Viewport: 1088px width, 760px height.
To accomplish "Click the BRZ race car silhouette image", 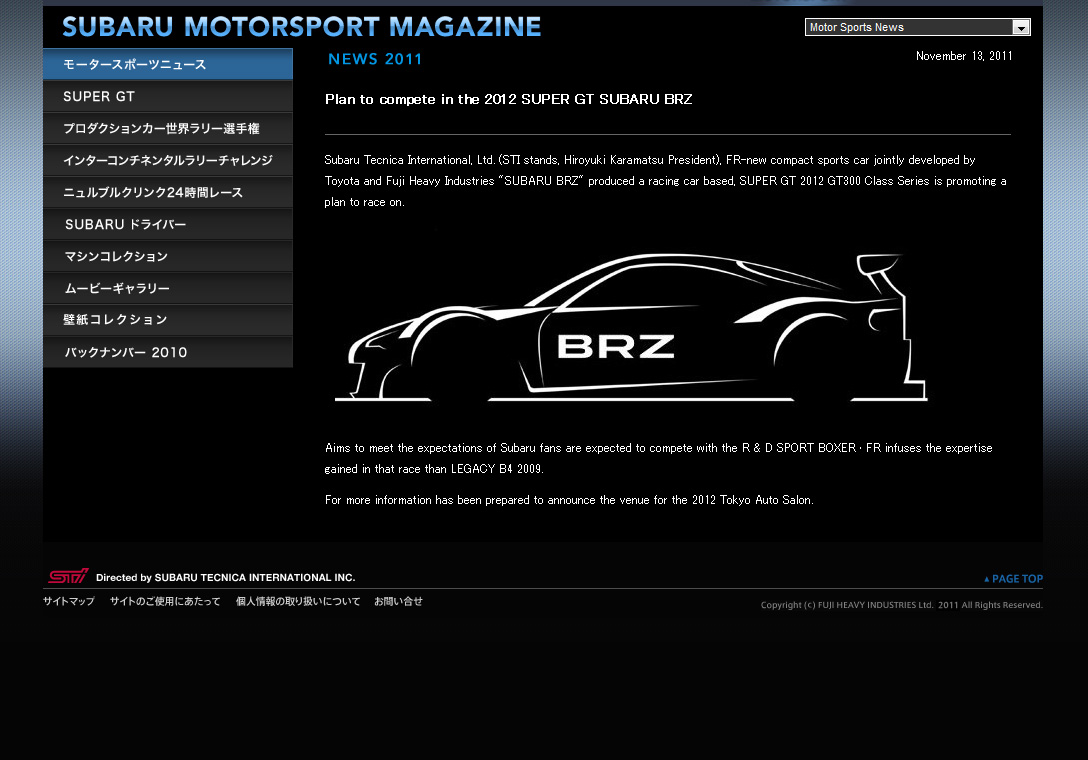I will [630, 328].
